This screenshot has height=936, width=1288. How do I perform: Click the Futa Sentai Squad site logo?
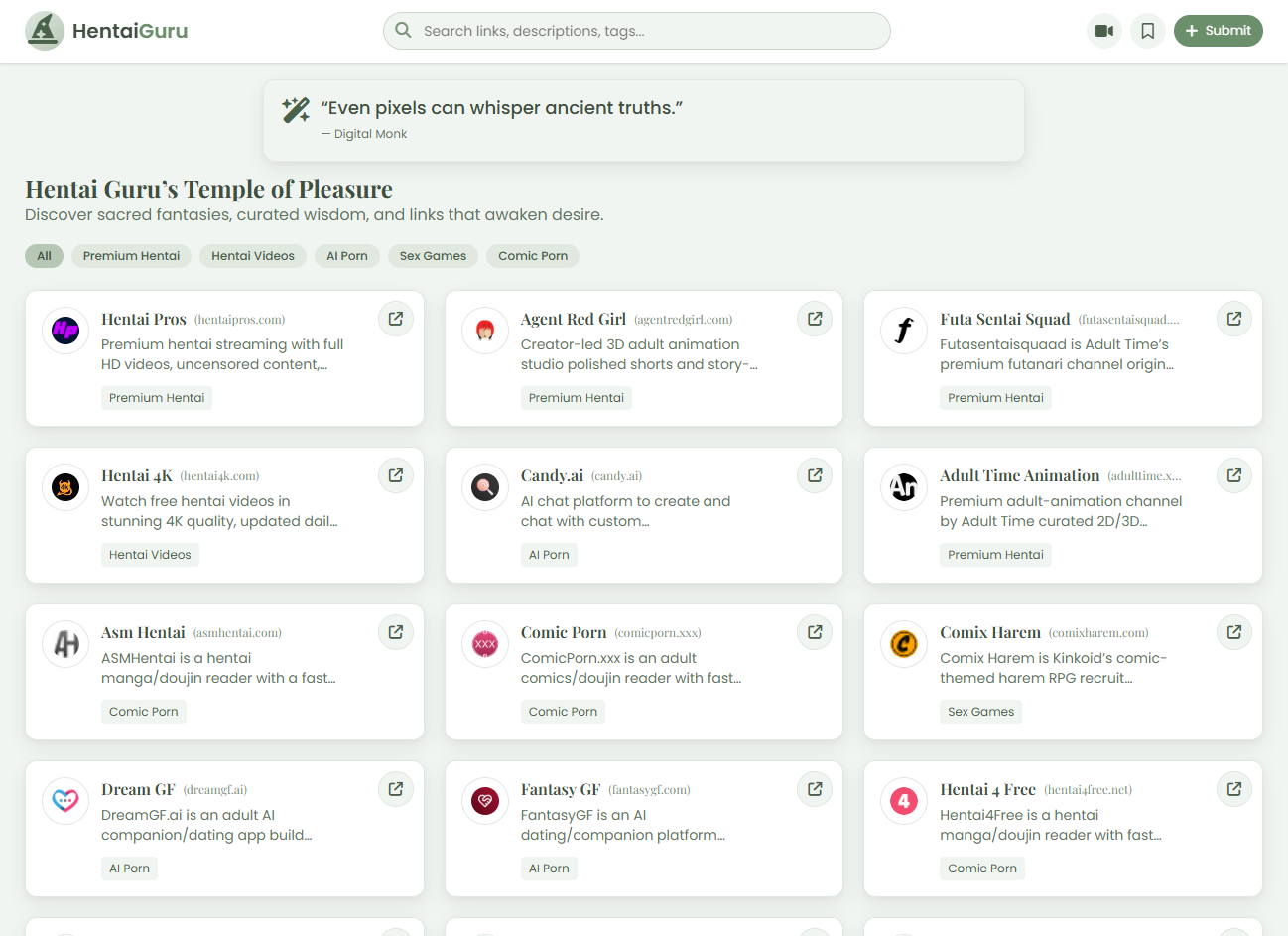tap(904, 331)
